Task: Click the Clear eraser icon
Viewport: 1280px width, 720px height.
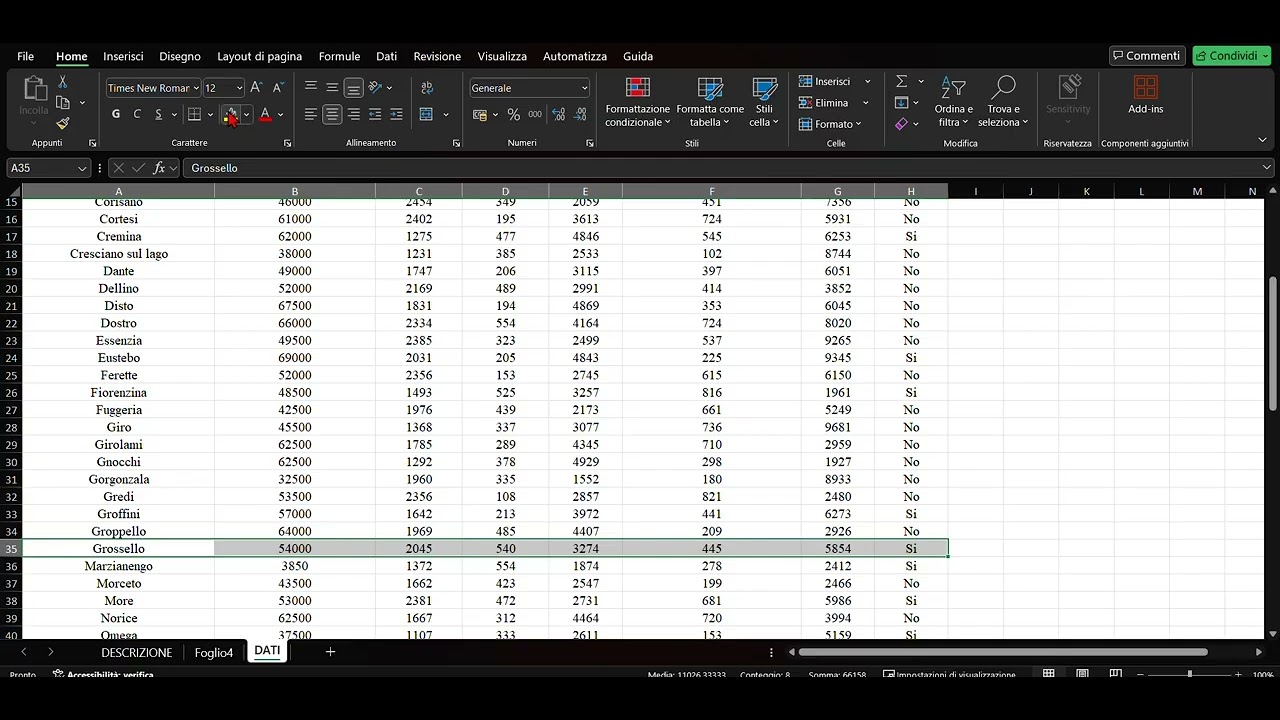Action: pos(901,124)
